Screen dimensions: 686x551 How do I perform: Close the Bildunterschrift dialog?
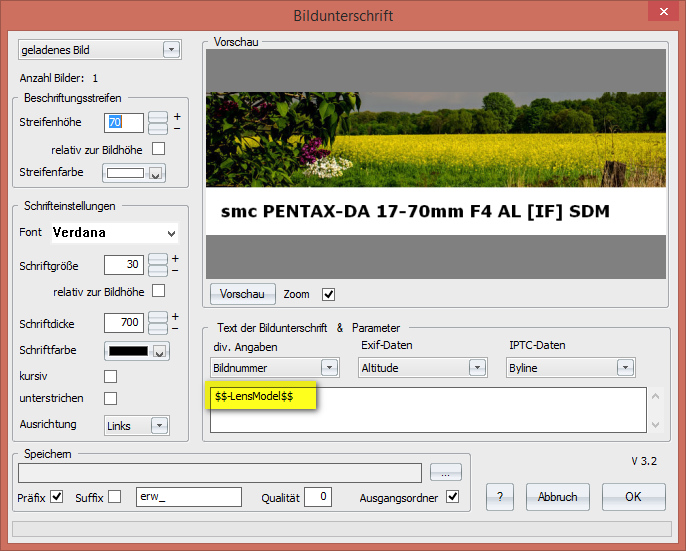coord(664,12)
